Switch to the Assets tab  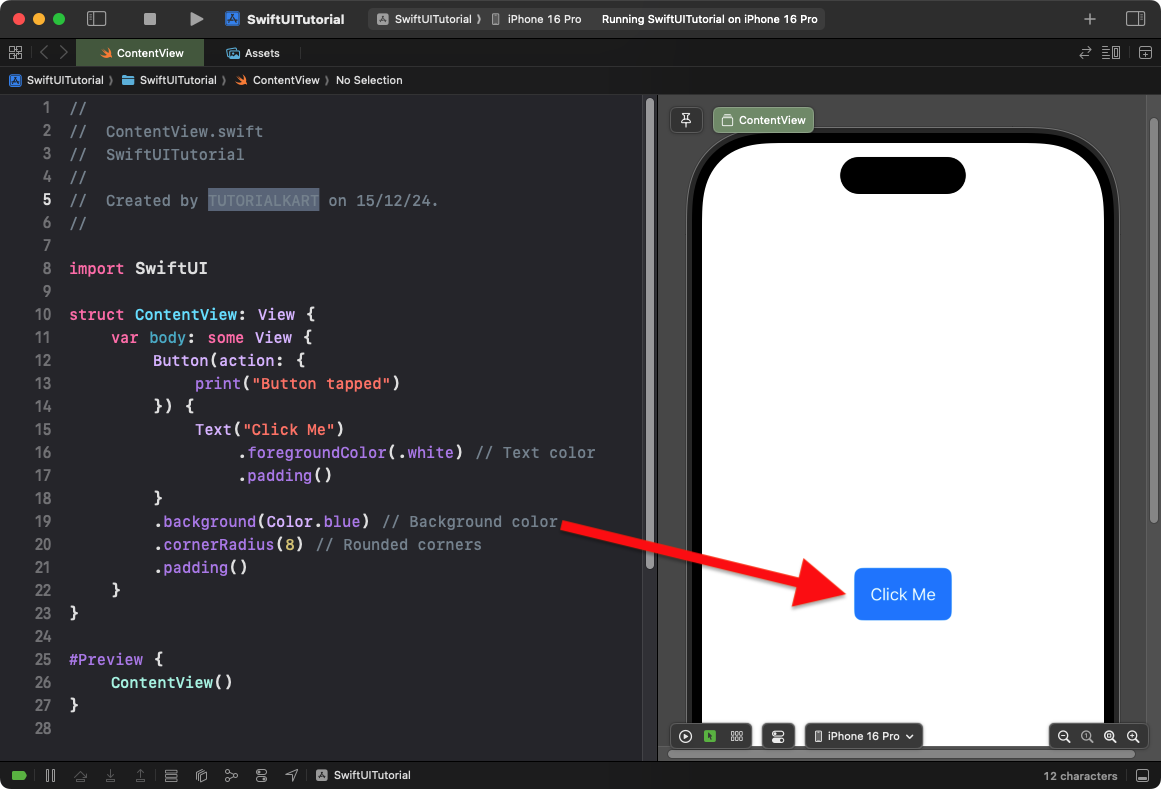[x=253, y=52]
